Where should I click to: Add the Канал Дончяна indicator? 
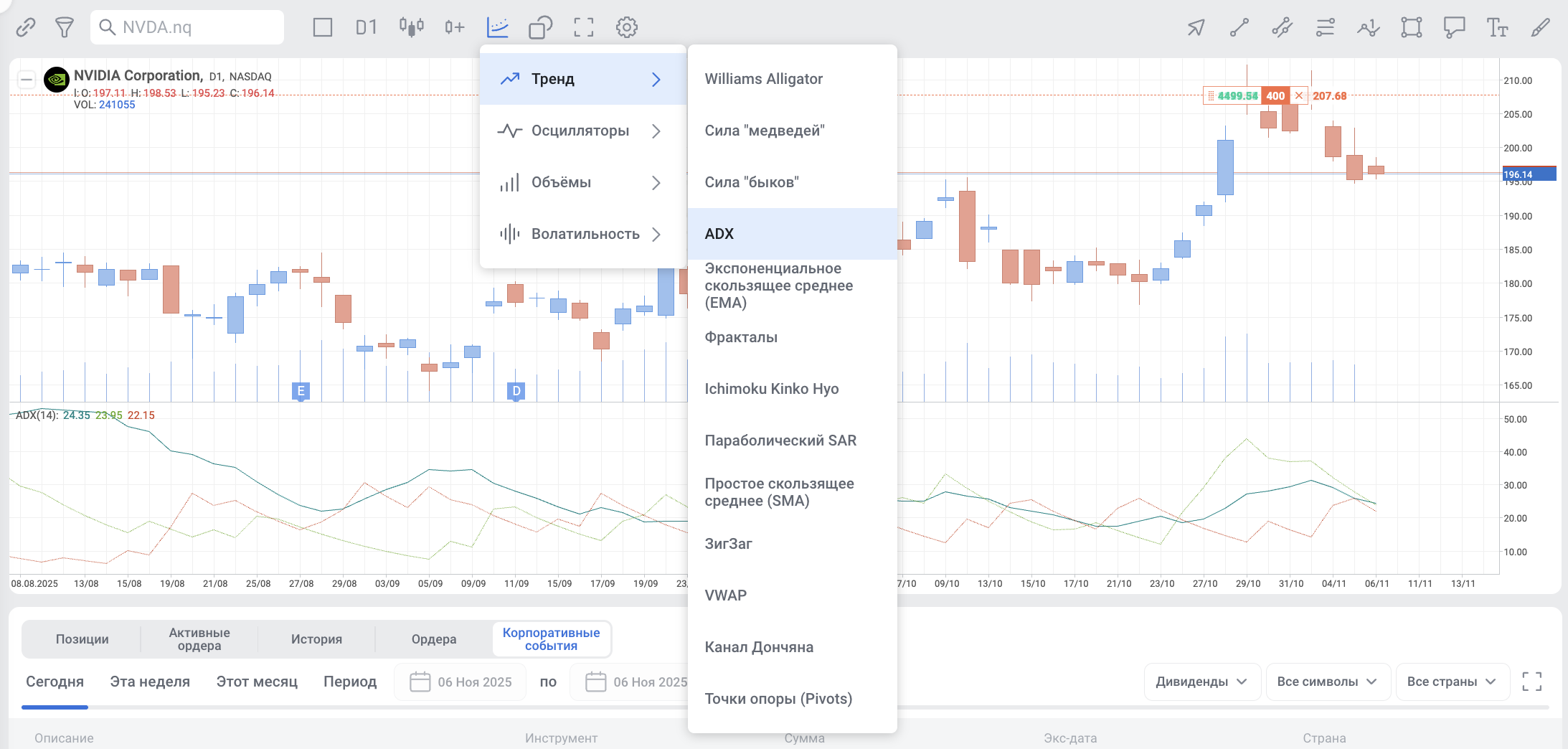793,647
